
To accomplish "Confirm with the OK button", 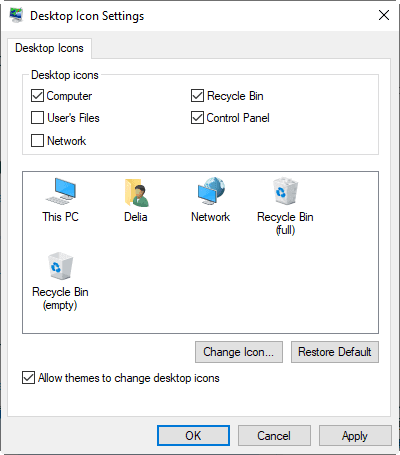I will 193,436.
